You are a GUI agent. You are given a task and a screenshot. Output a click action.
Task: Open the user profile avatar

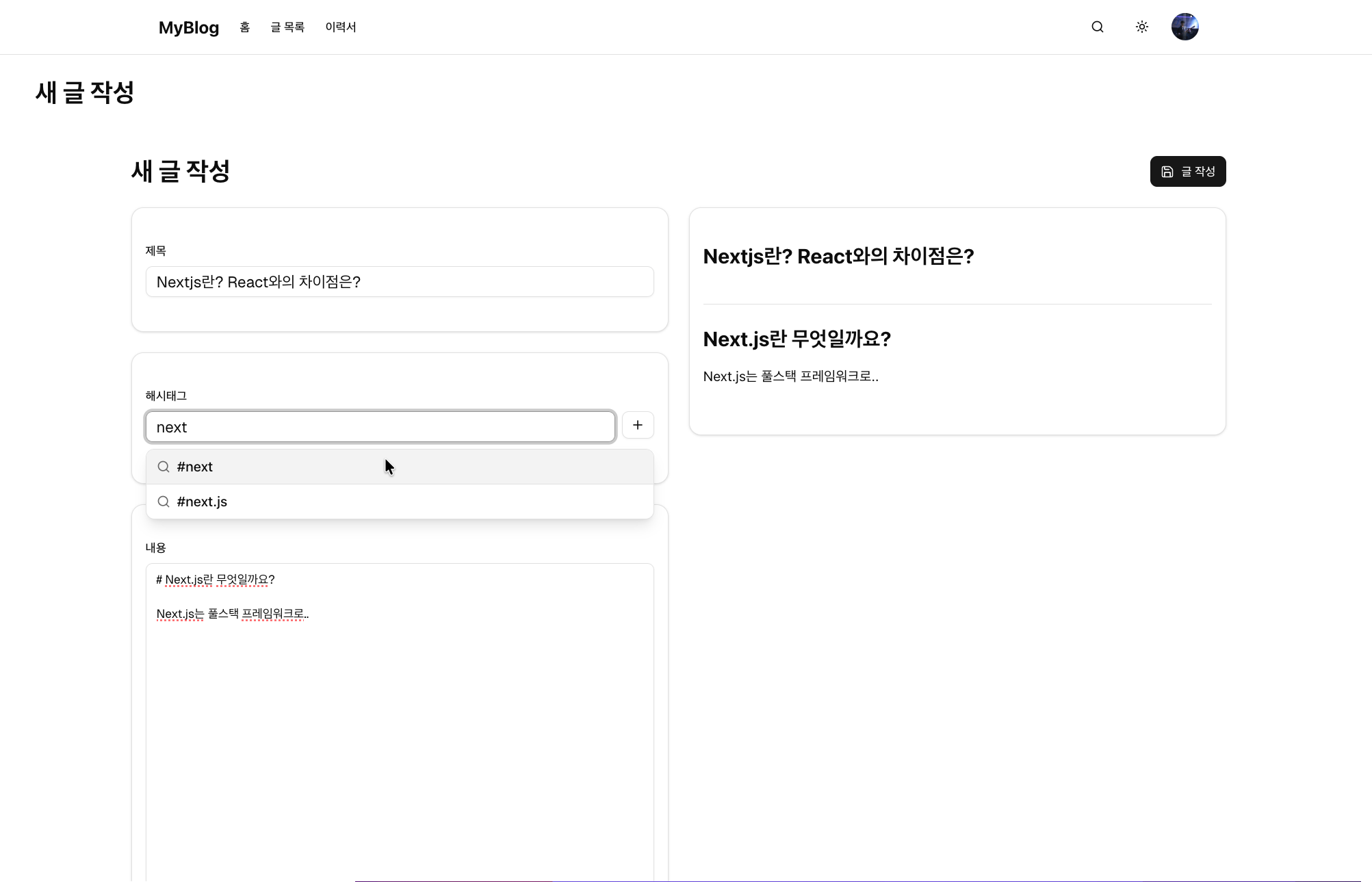click(1185, 27)
